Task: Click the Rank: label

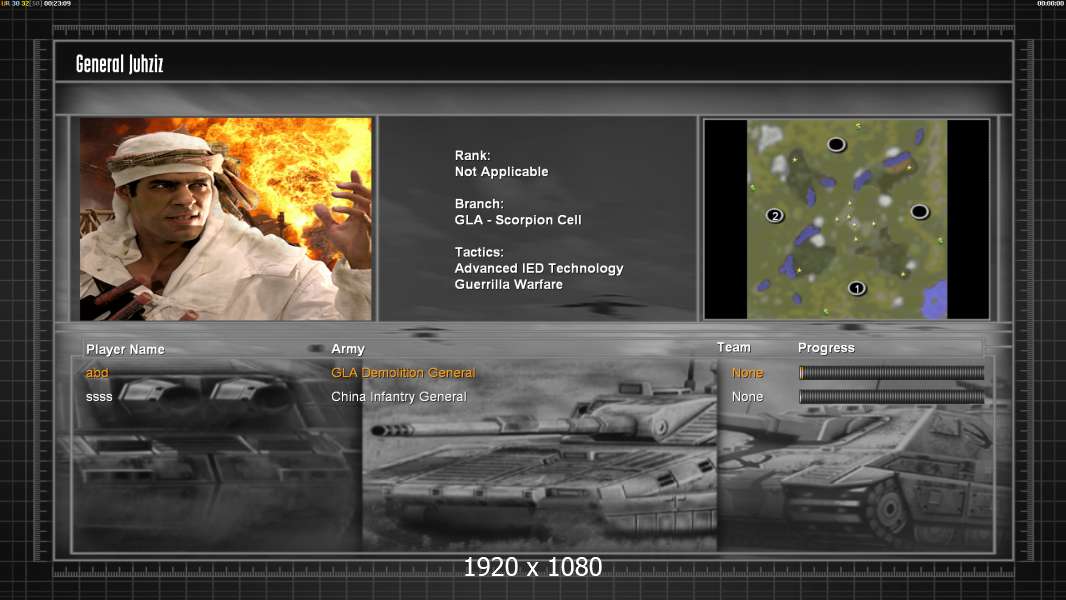Action: pyautogui.click(x=472, y=156)
